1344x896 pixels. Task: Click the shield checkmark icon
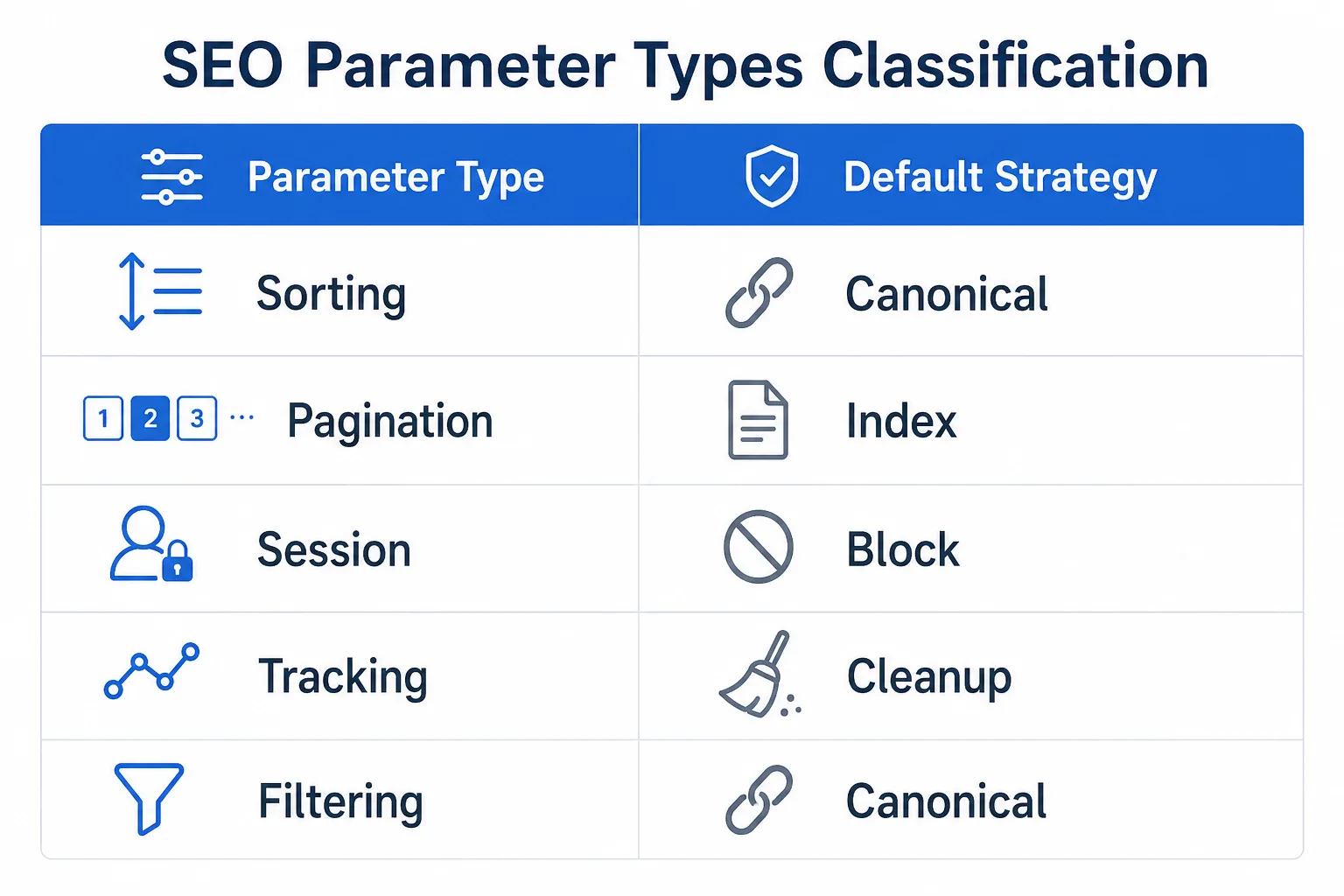[772, 177]
